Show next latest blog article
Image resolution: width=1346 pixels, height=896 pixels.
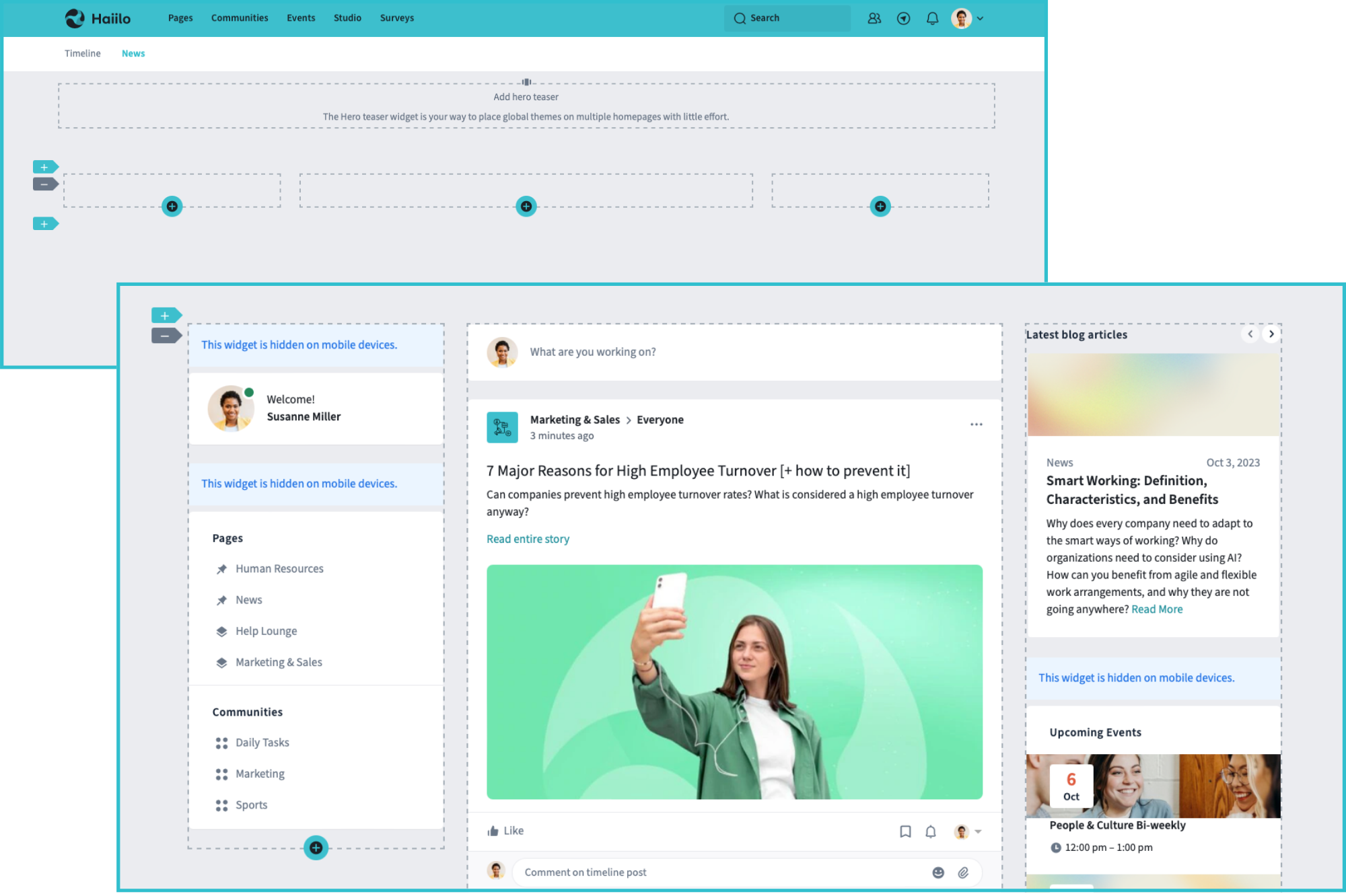pyautogui.click(x=1271, y=334)
